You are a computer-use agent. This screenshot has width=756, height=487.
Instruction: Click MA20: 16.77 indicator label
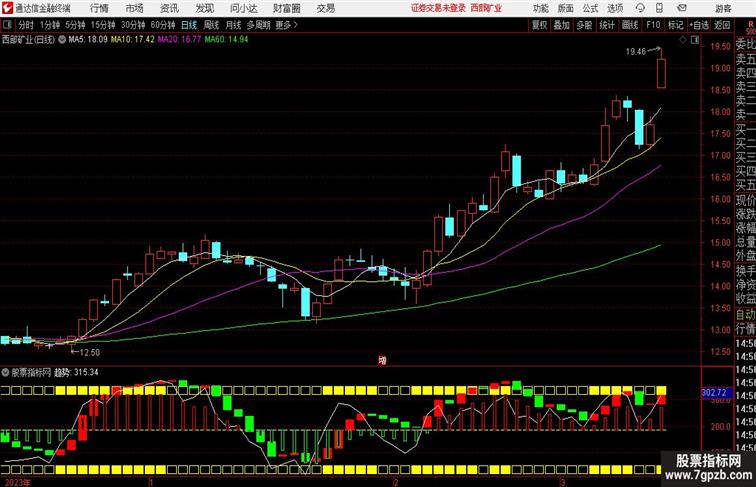click(179, 40)
